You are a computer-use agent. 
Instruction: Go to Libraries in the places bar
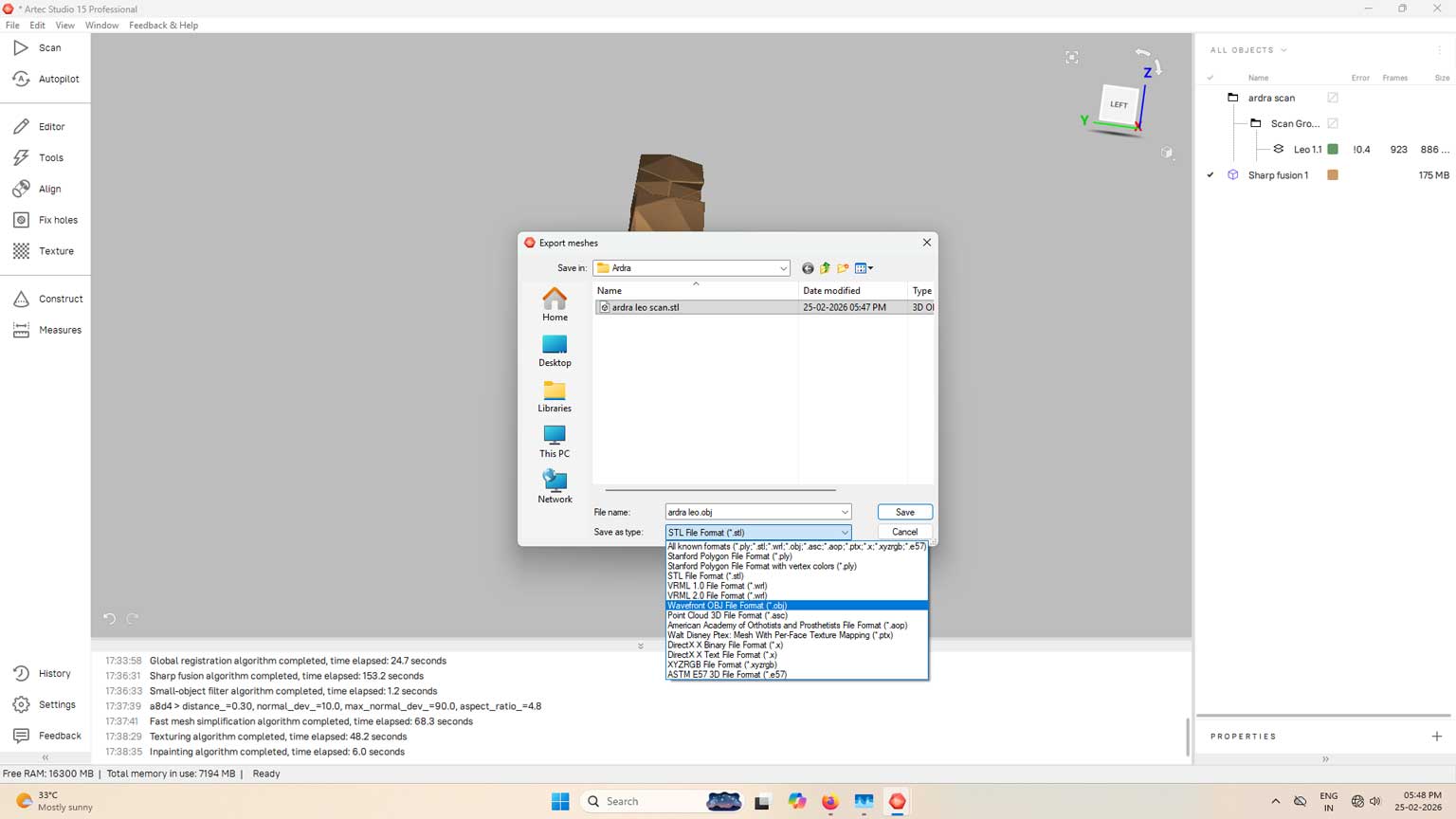(555, 395)
